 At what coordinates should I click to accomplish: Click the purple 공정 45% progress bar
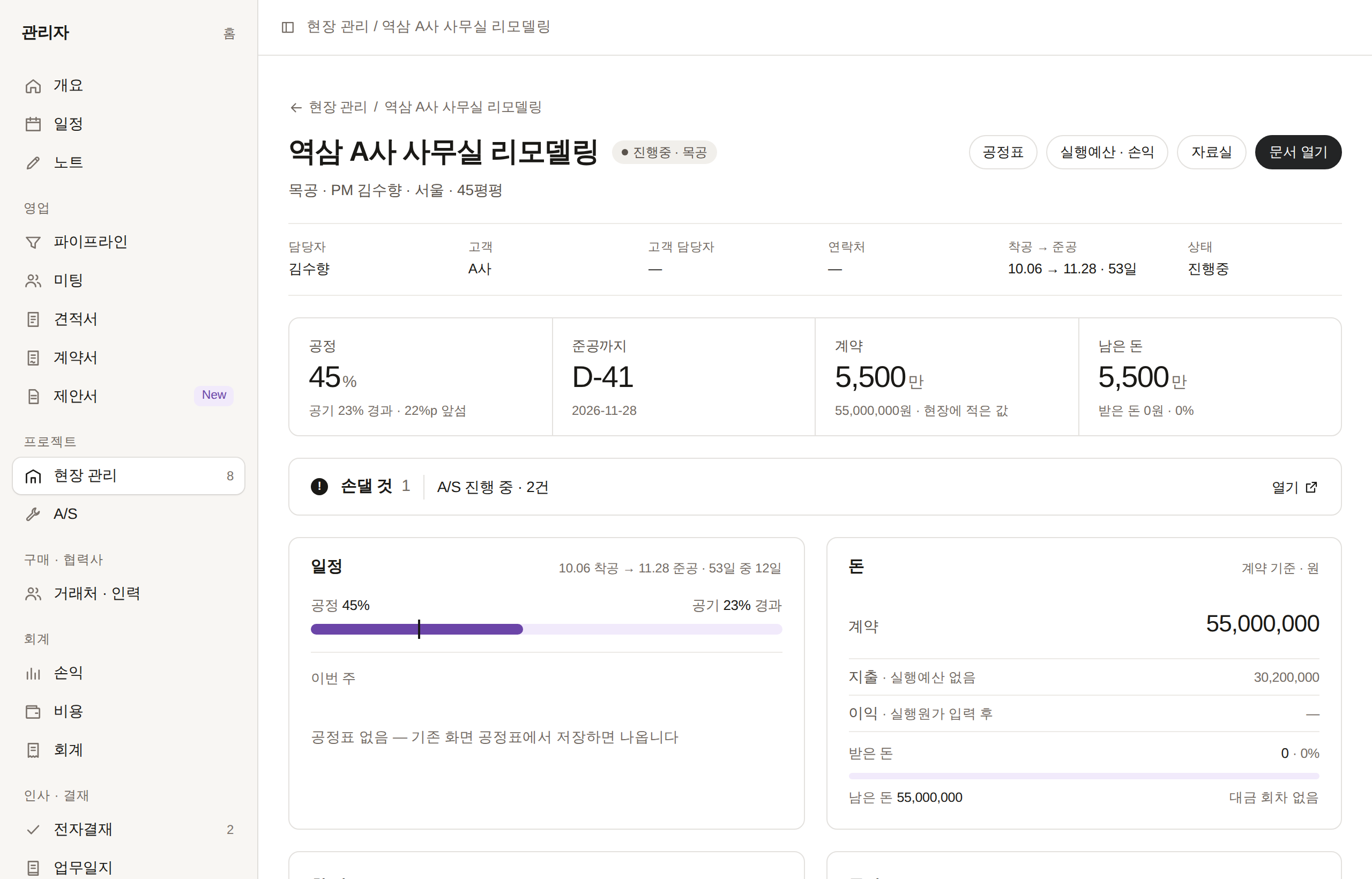pyautogui.click(x=416, y=629)
